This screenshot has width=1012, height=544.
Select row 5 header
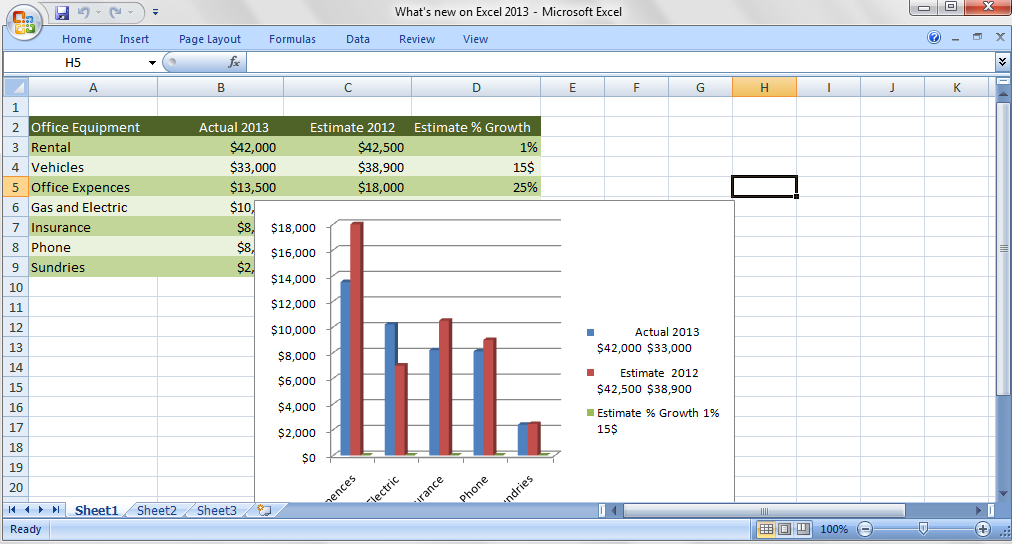click(x=15, y=187)
